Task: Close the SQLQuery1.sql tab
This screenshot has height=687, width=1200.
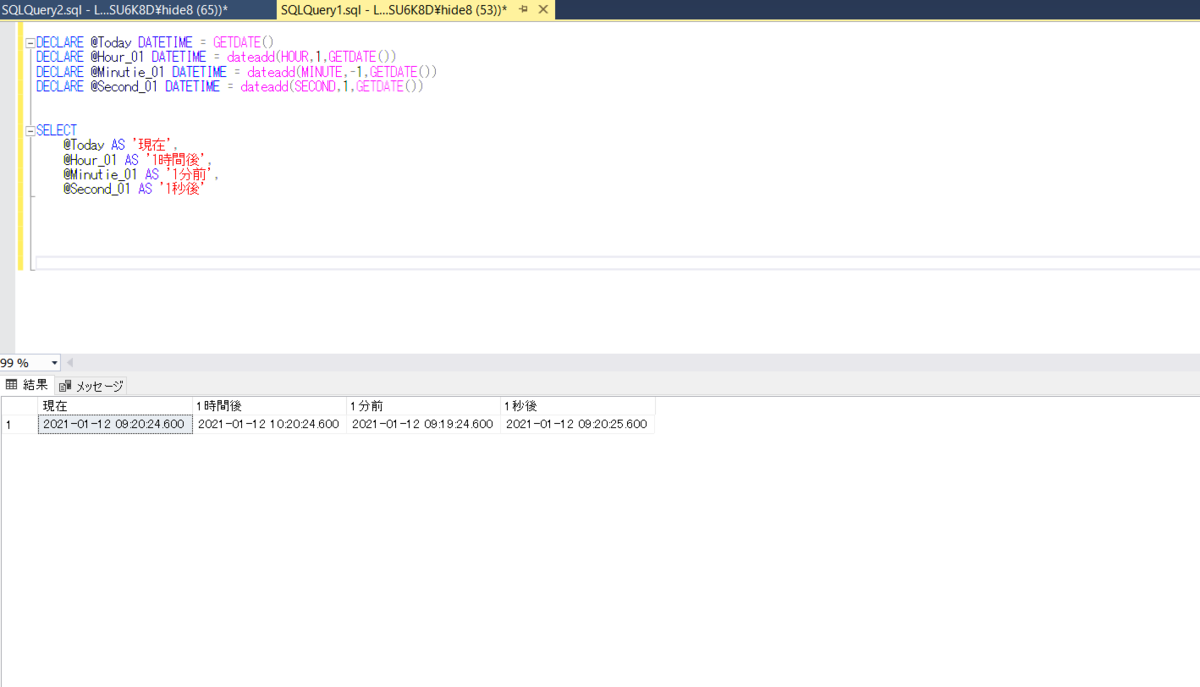Action: tap(543, 9)
